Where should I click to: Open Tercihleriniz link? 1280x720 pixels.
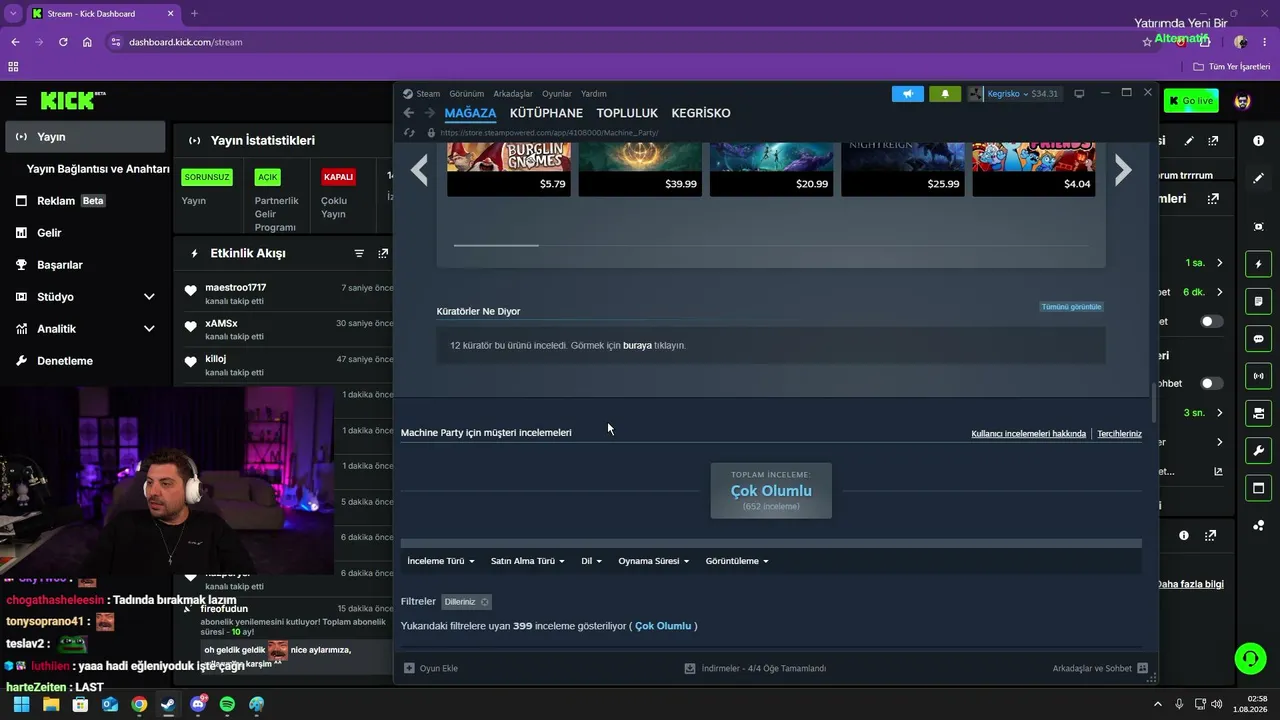1120,434
